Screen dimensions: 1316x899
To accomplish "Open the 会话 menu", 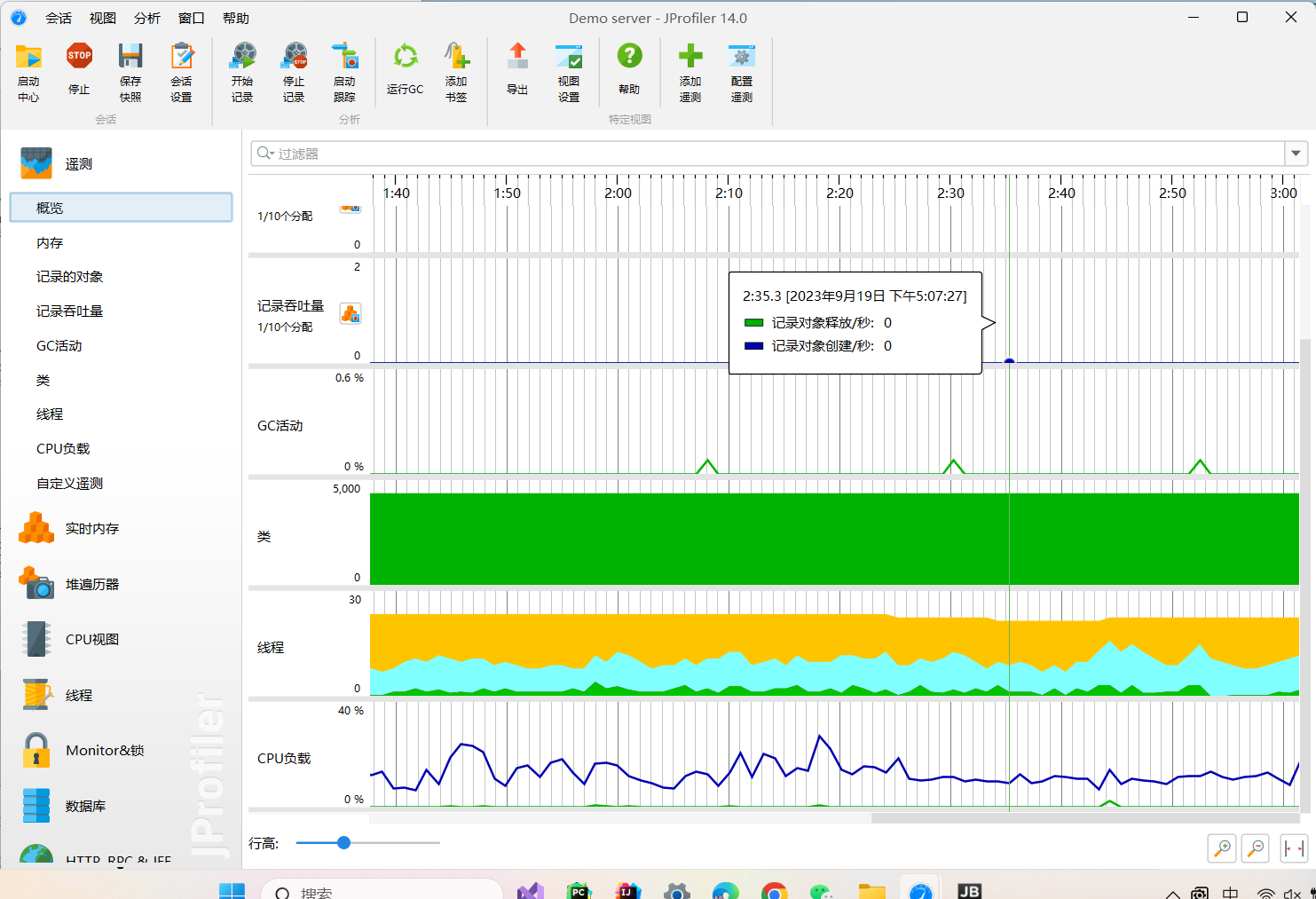I will click(59, 18).
